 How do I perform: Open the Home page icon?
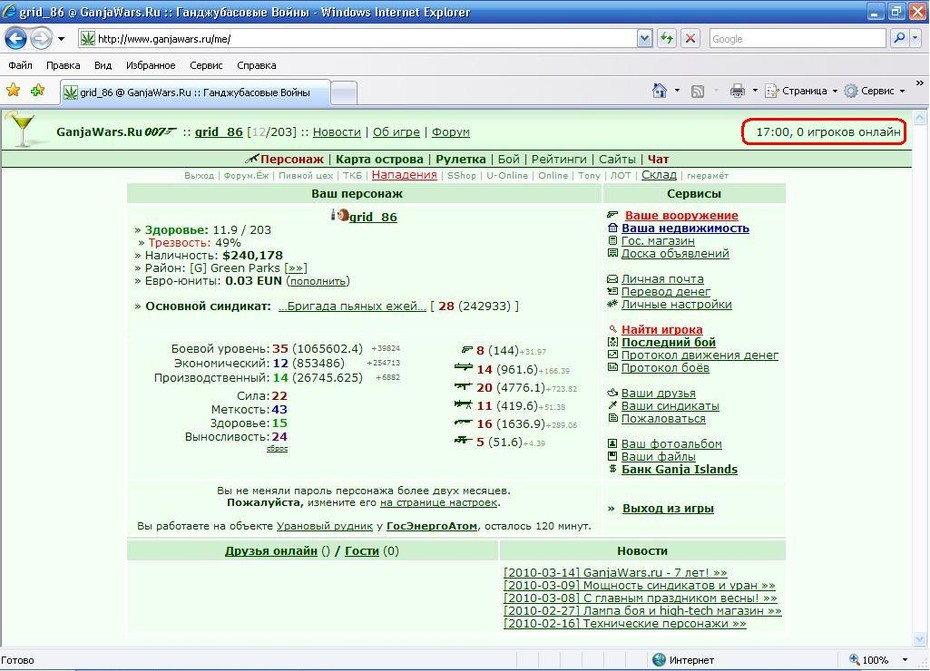[659, 91]
